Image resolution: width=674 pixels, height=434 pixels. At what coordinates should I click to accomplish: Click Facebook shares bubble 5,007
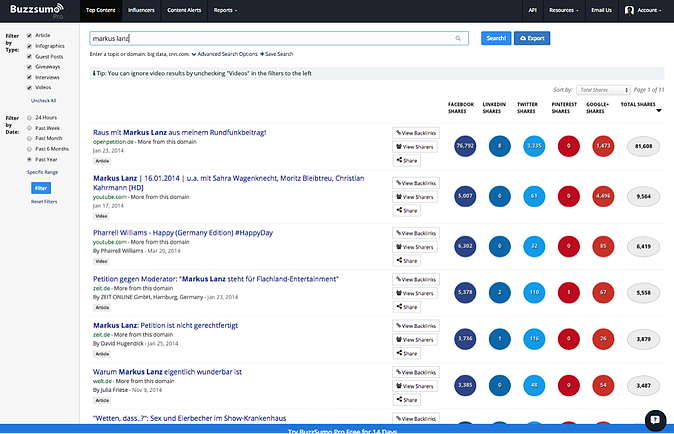[x=465, y=196]
